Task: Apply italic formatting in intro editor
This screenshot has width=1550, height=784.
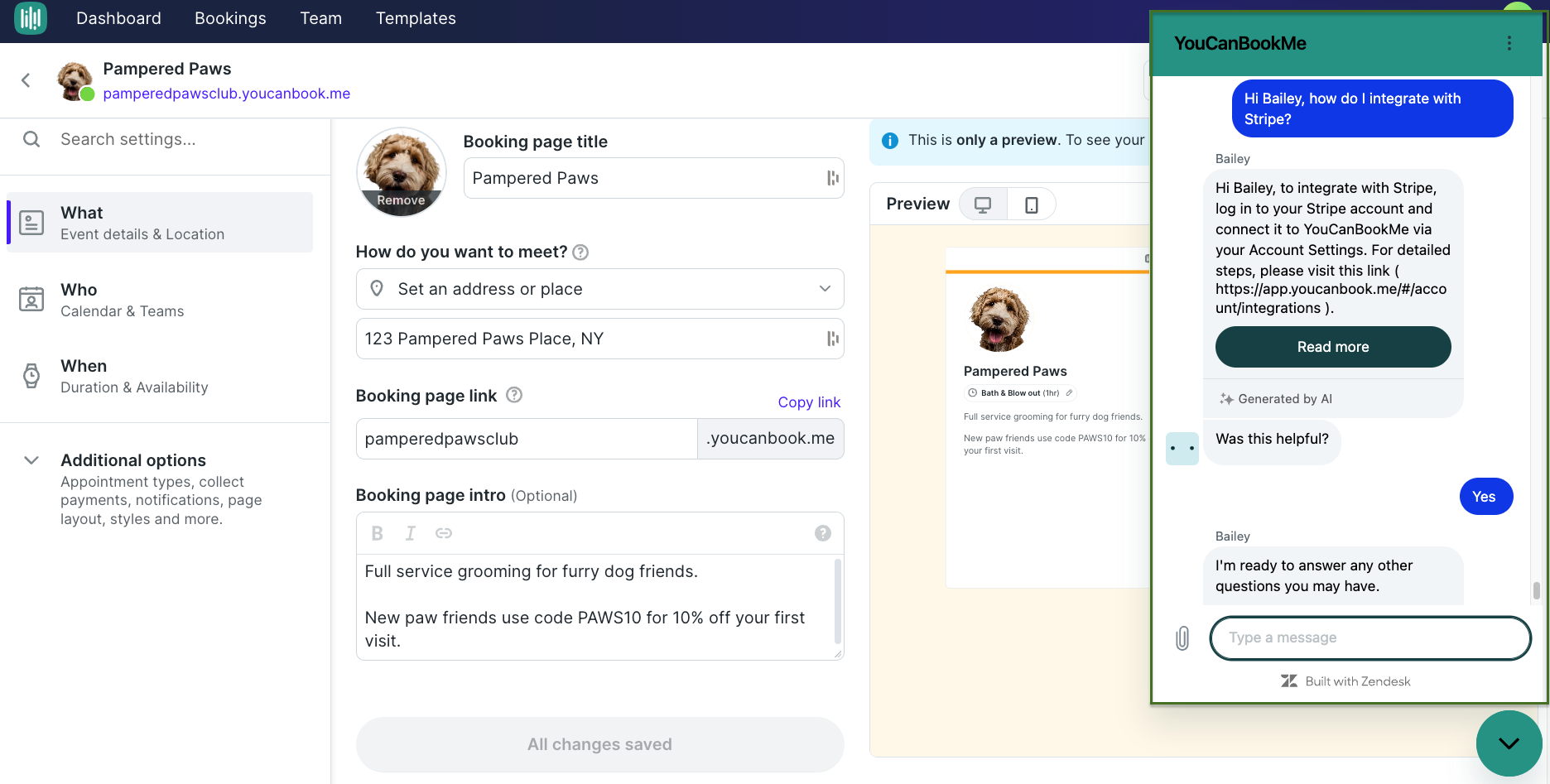Action: [x=410, y=533]
